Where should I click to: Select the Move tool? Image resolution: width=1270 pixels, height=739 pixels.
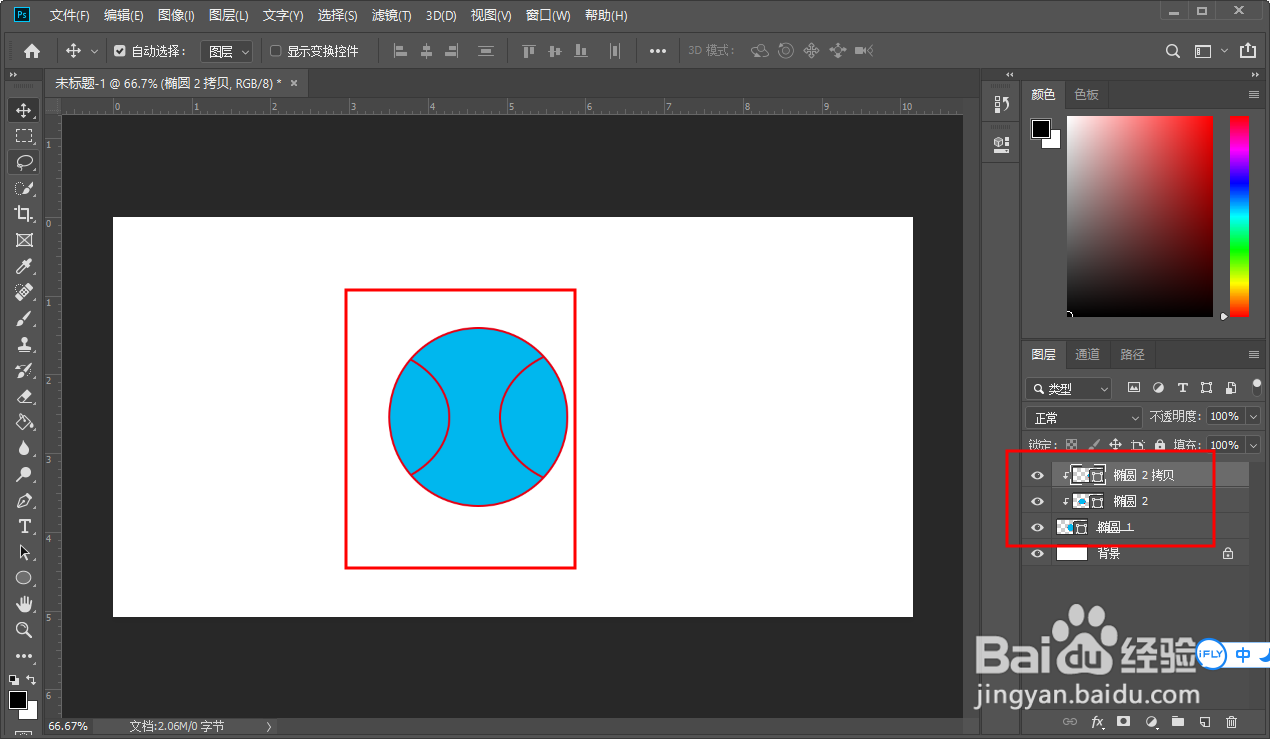coord(24,110)
